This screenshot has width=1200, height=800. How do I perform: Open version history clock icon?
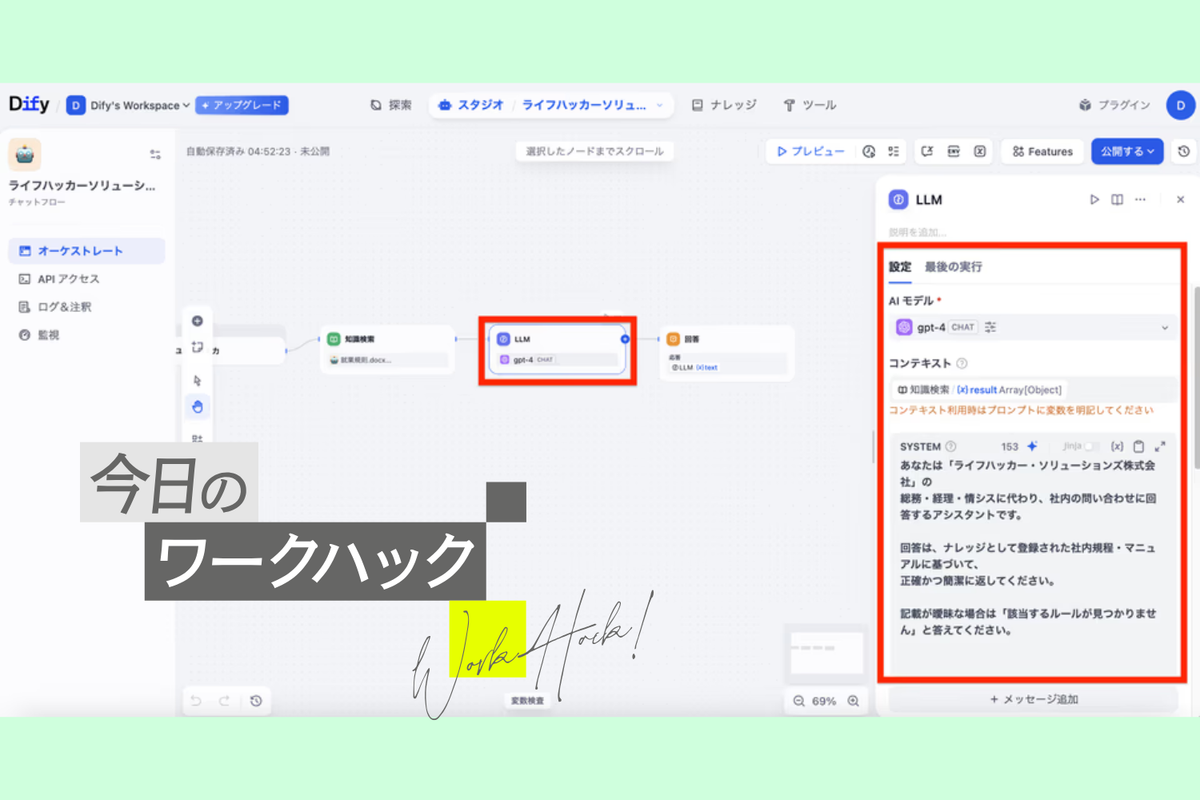pos(1184,152)
